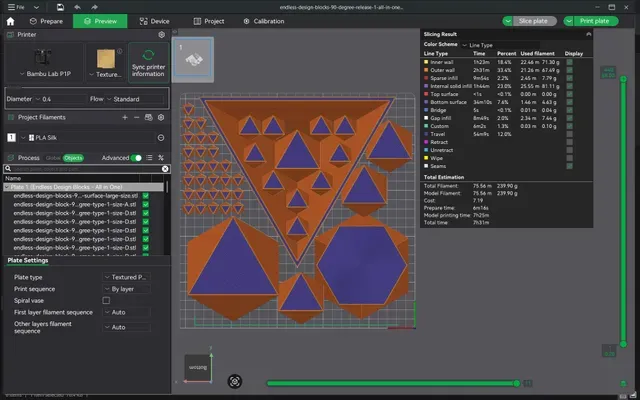Click the reset camera view icon
This screenshot has height=400, width=640.
[235, 381]
